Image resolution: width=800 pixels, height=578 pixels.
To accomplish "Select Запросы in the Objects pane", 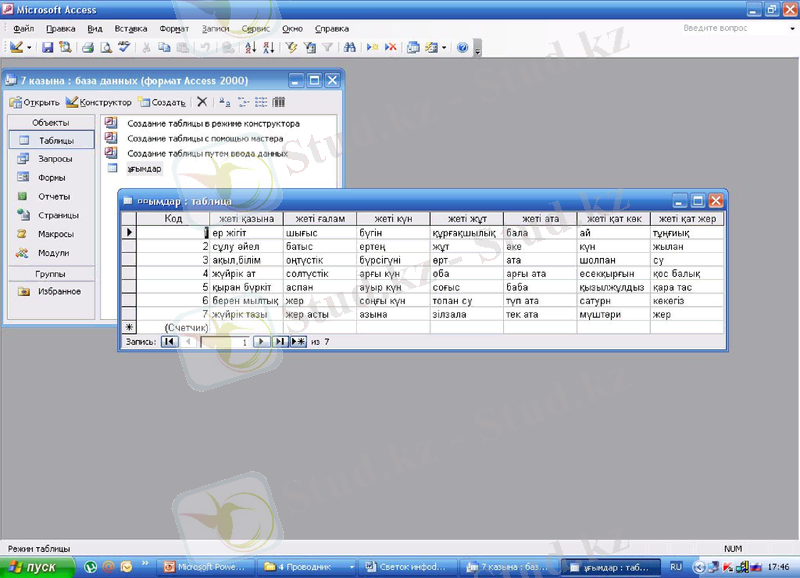I will pos(55,159).
